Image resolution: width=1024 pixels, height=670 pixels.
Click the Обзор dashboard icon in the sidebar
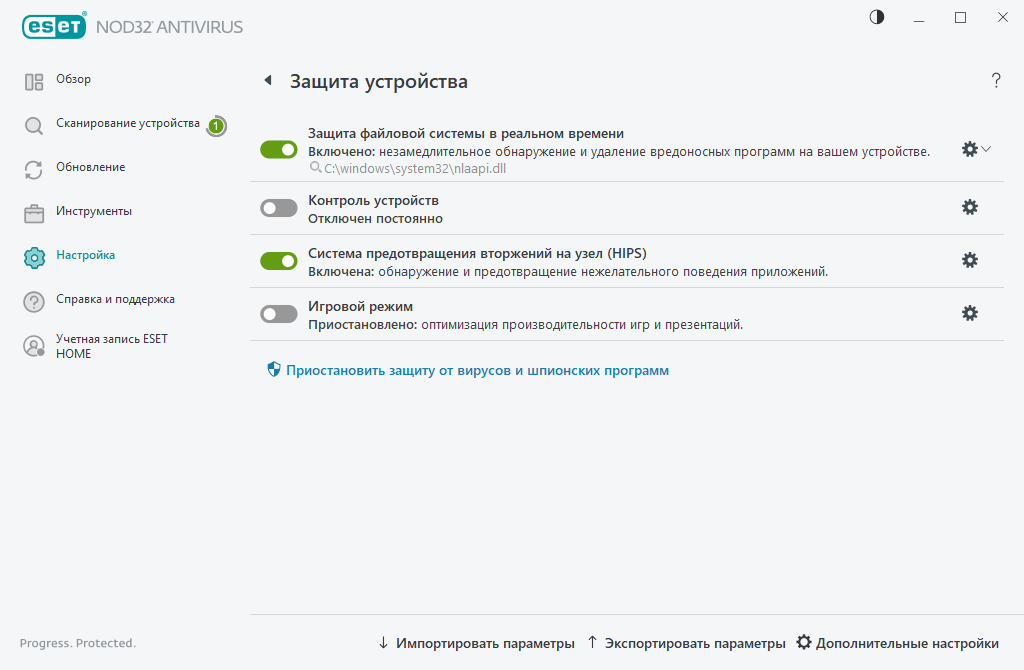click(34, 82)
